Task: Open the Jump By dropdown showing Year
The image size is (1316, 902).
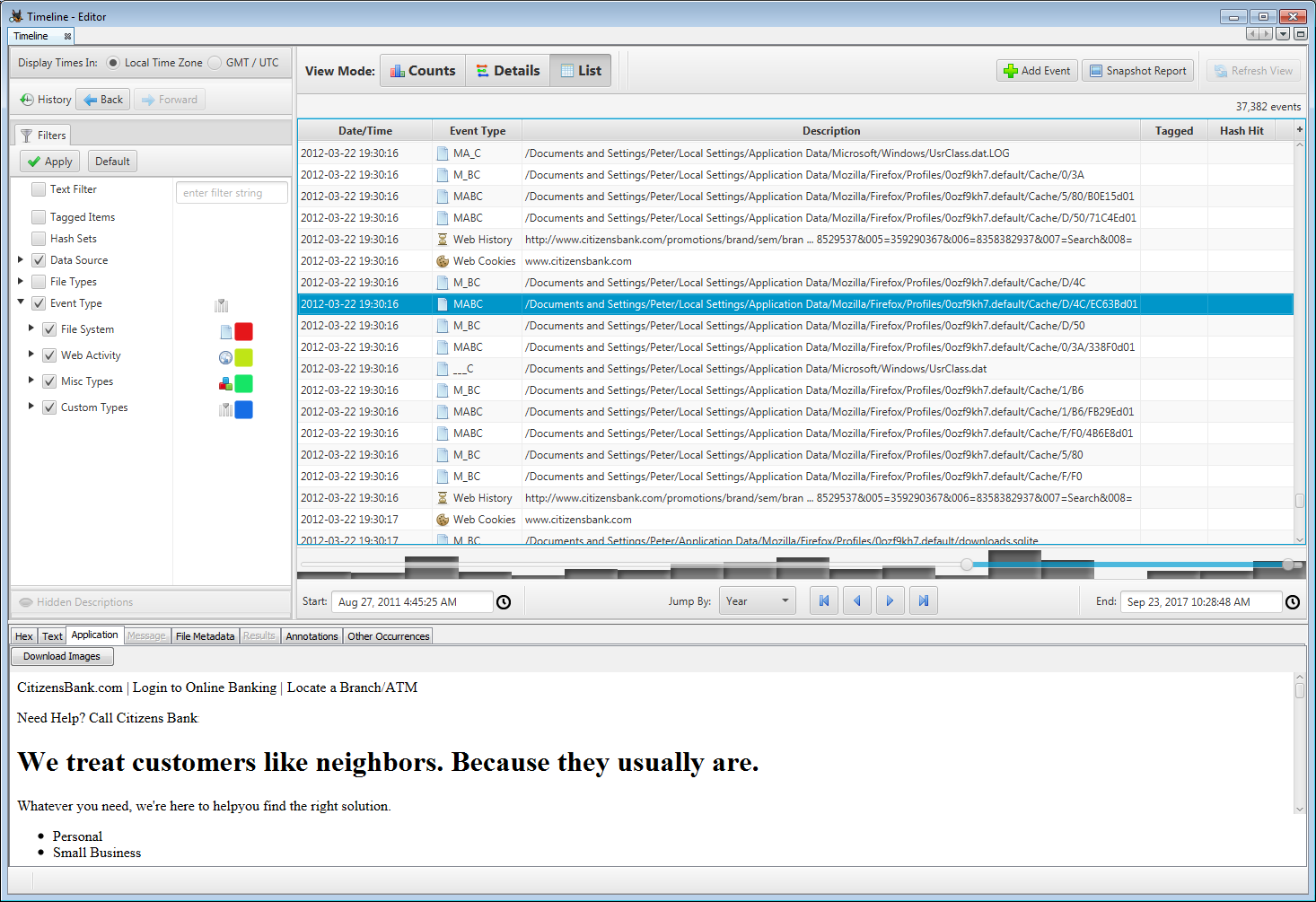Action: click(x=757, y=600)
